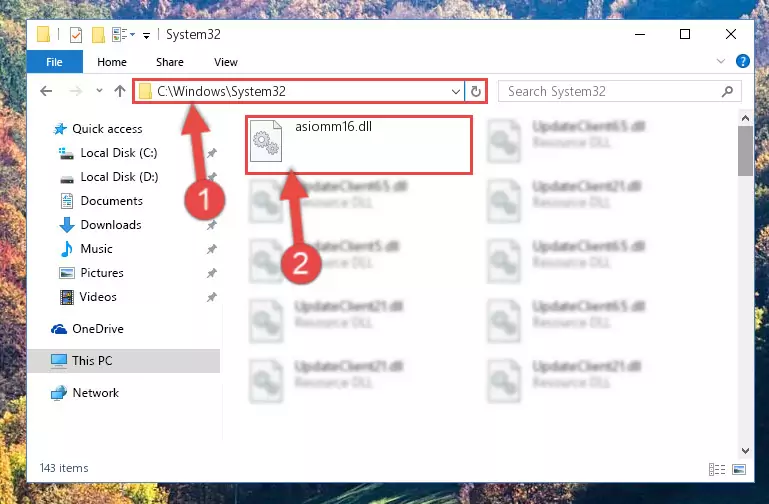Switch to the Home ribbon tab

(x=112, y=62)
